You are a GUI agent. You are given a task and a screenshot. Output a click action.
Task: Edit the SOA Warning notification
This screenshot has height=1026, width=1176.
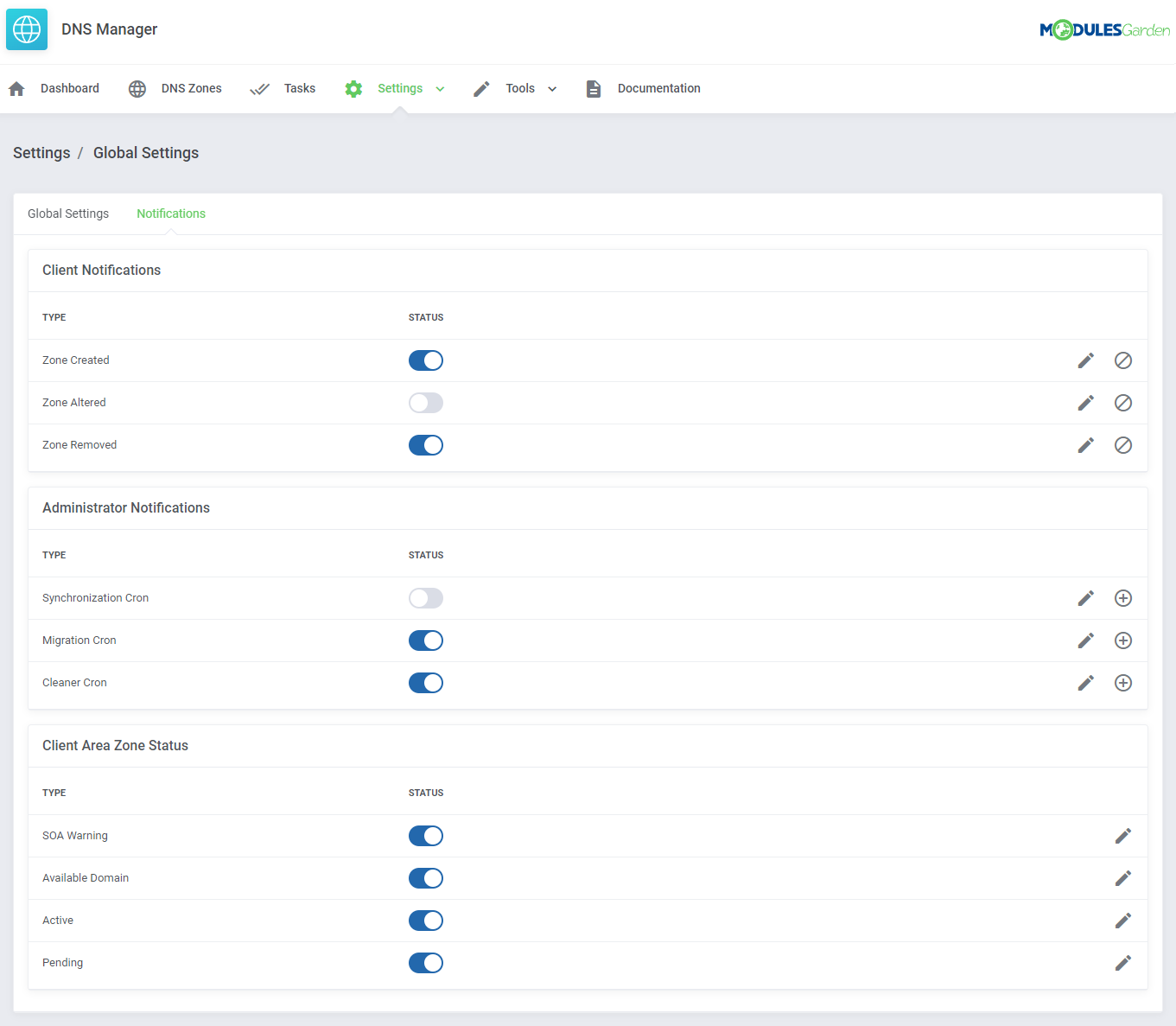(x=1123, y=835)
